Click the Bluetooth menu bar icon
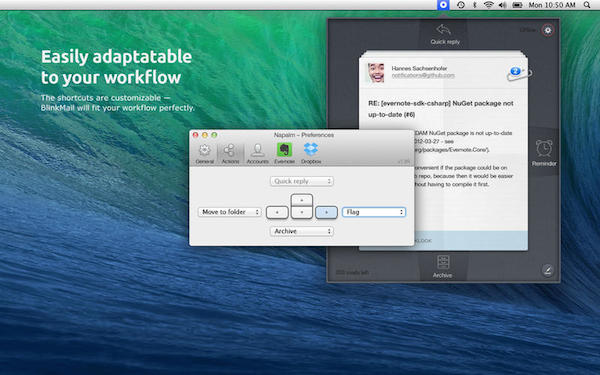The width and height of the screenshot is (600, 375). pyautogui.click(x=474, y=5)
